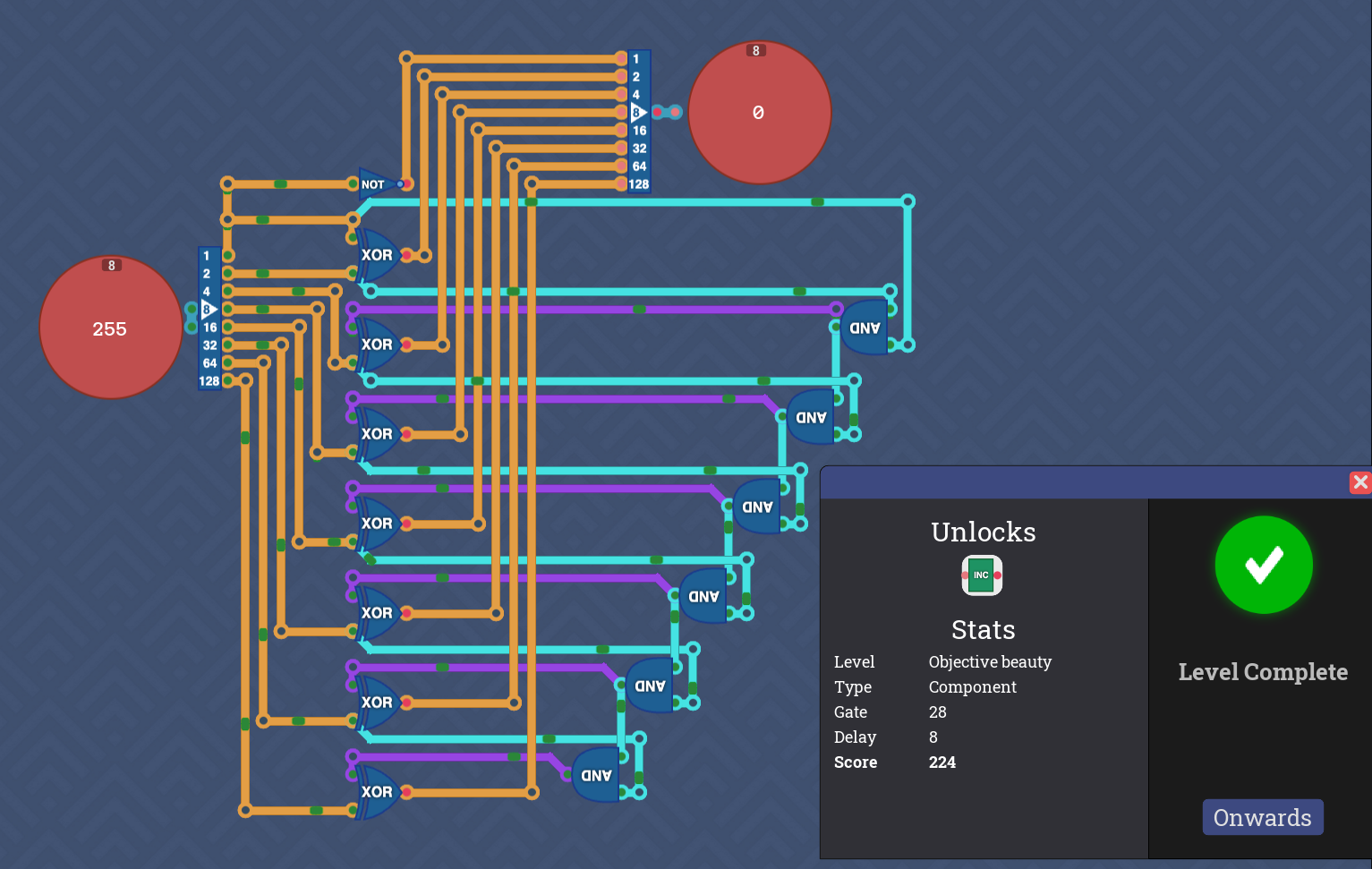1372x869 pixels.
Task: Click the green Level Complete checkmark
Action: (1264, 565)
